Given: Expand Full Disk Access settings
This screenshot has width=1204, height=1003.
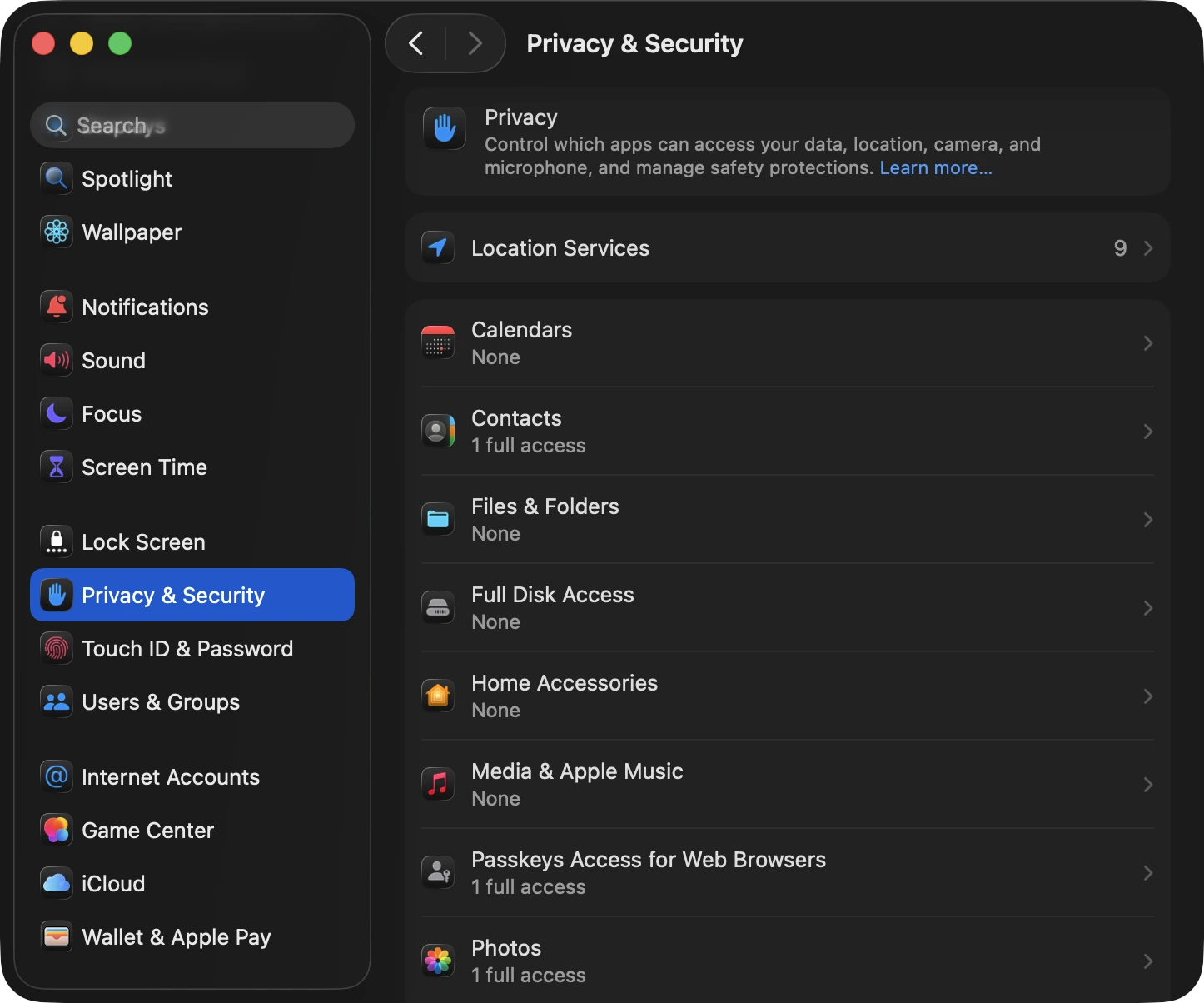Looking at the screenshot, I should 787,607.
